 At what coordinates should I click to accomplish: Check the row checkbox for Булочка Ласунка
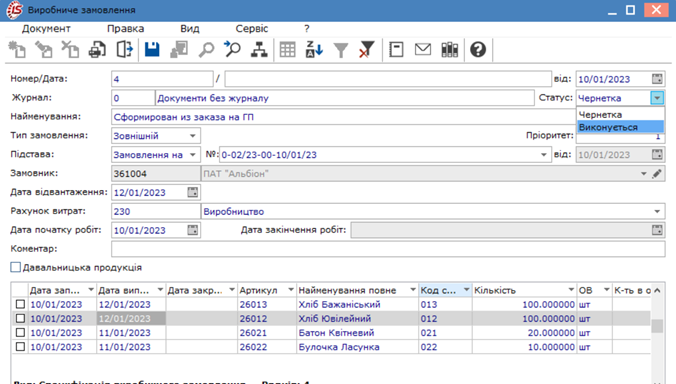[20, 347]
